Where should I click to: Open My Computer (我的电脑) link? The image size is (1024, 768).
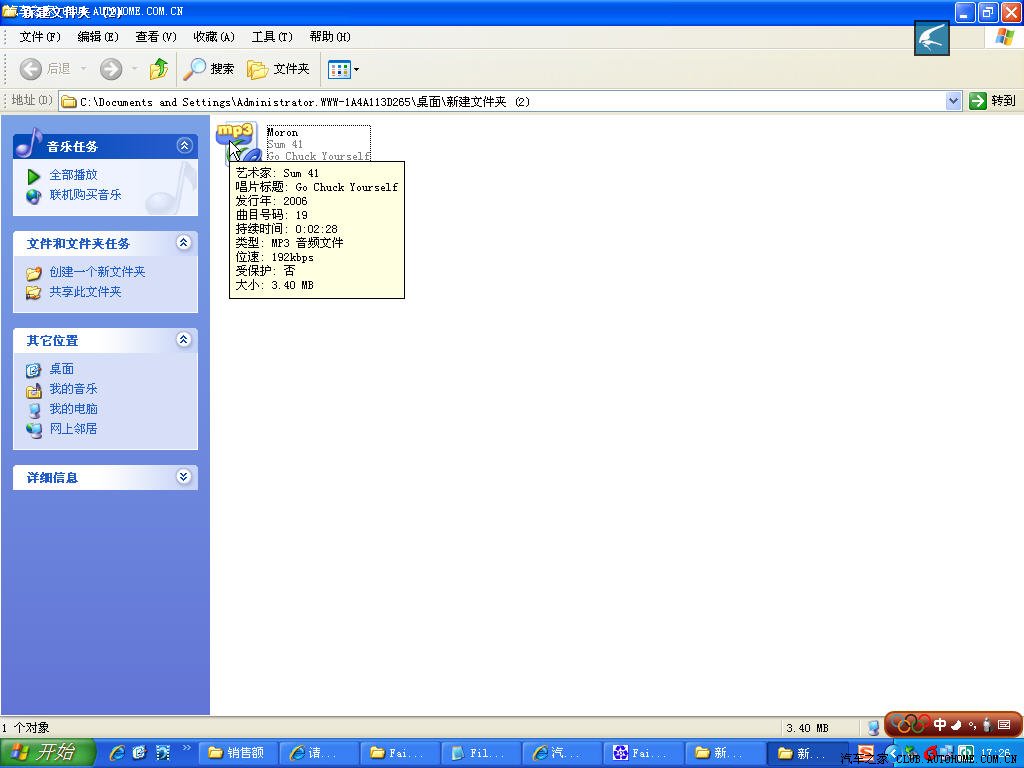click(x=73, y=409)
